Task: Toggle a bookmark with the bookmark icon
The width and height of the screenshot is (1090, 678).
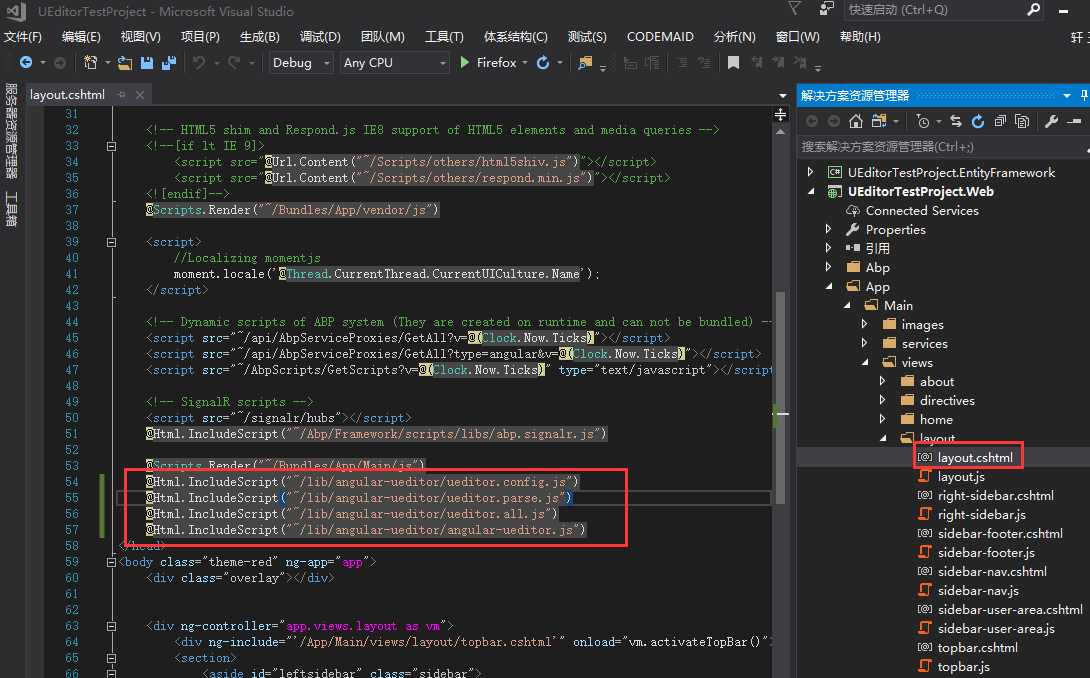Action: tap(733, 63)
